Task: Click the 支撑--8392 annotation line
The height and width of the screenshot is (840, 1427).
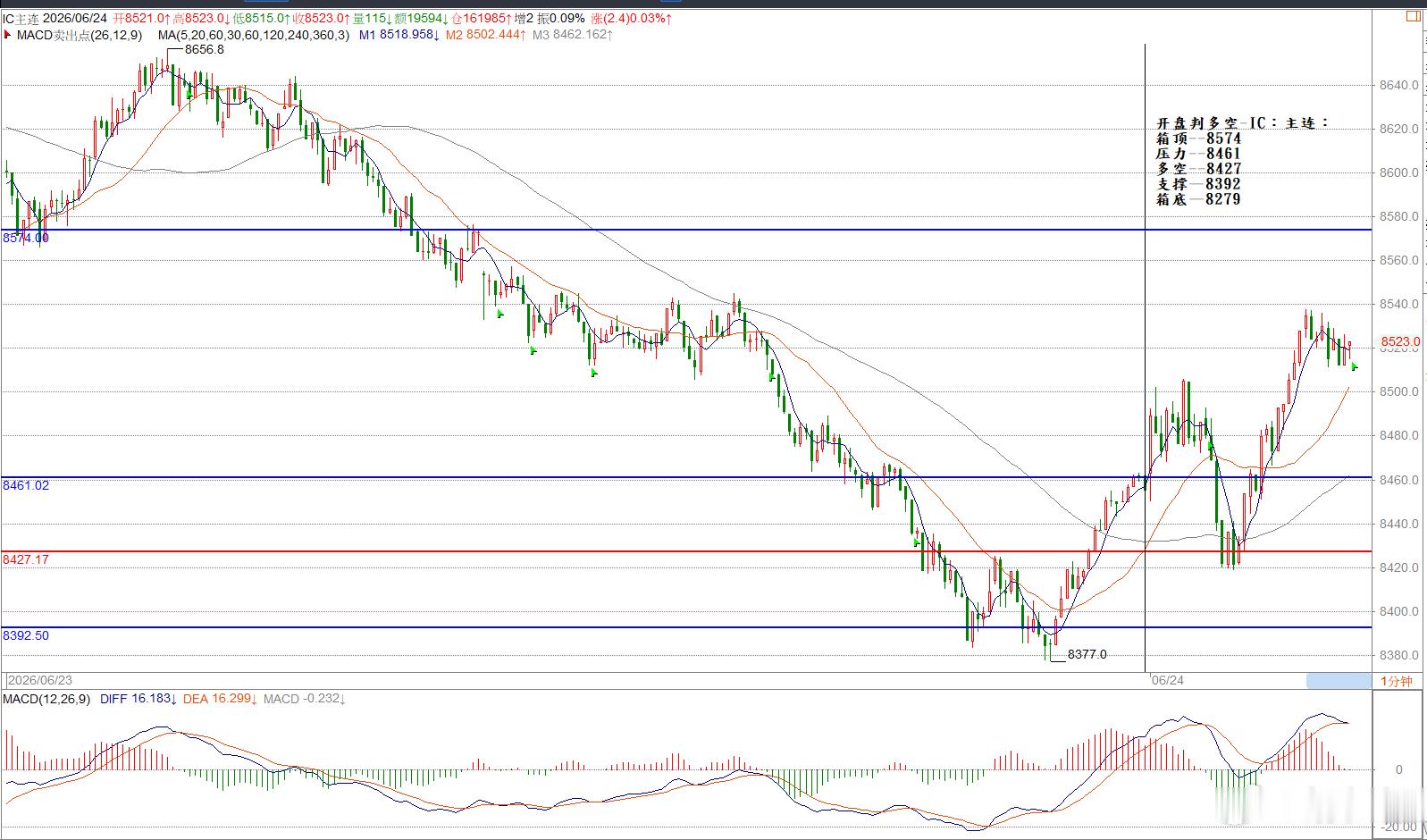Action: (1198, 184)
